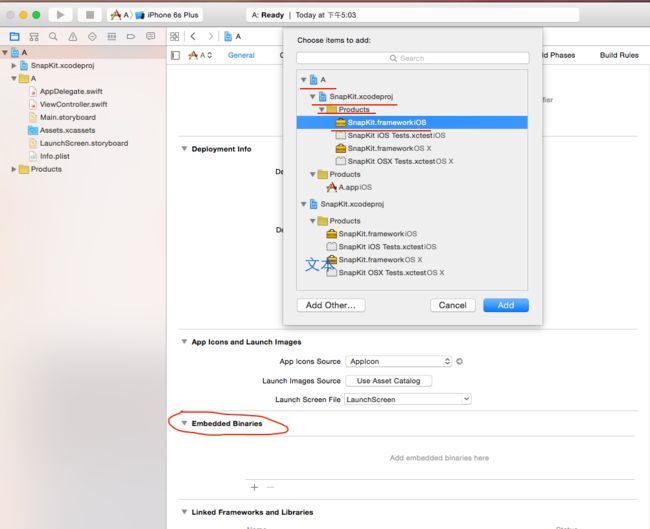This screenshot has height=529, width=650.
Task: Toggle the project targets list sidebar icon
Action: click(175, 55)
